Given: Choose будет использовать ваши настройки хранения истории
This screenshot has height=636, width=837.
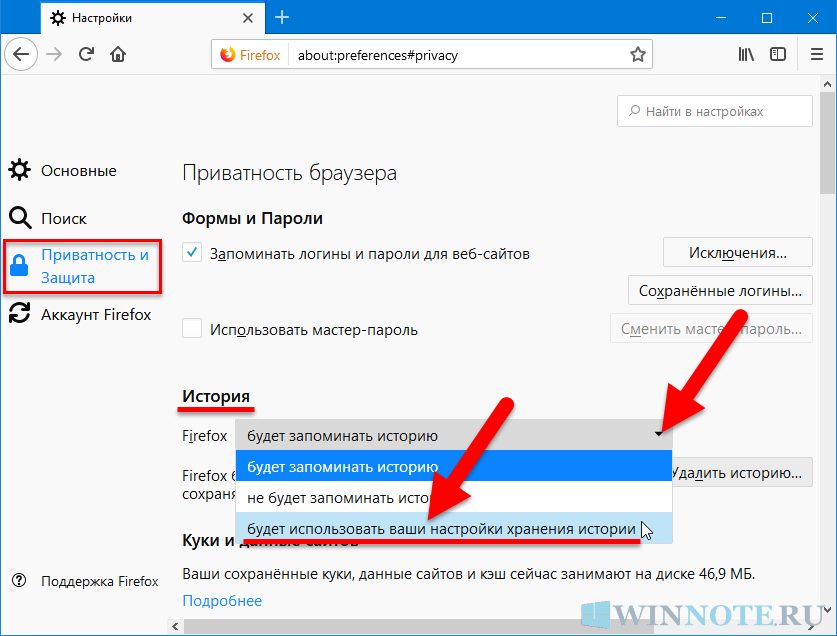Looking at the screenshot, I should tap(441, 529).
